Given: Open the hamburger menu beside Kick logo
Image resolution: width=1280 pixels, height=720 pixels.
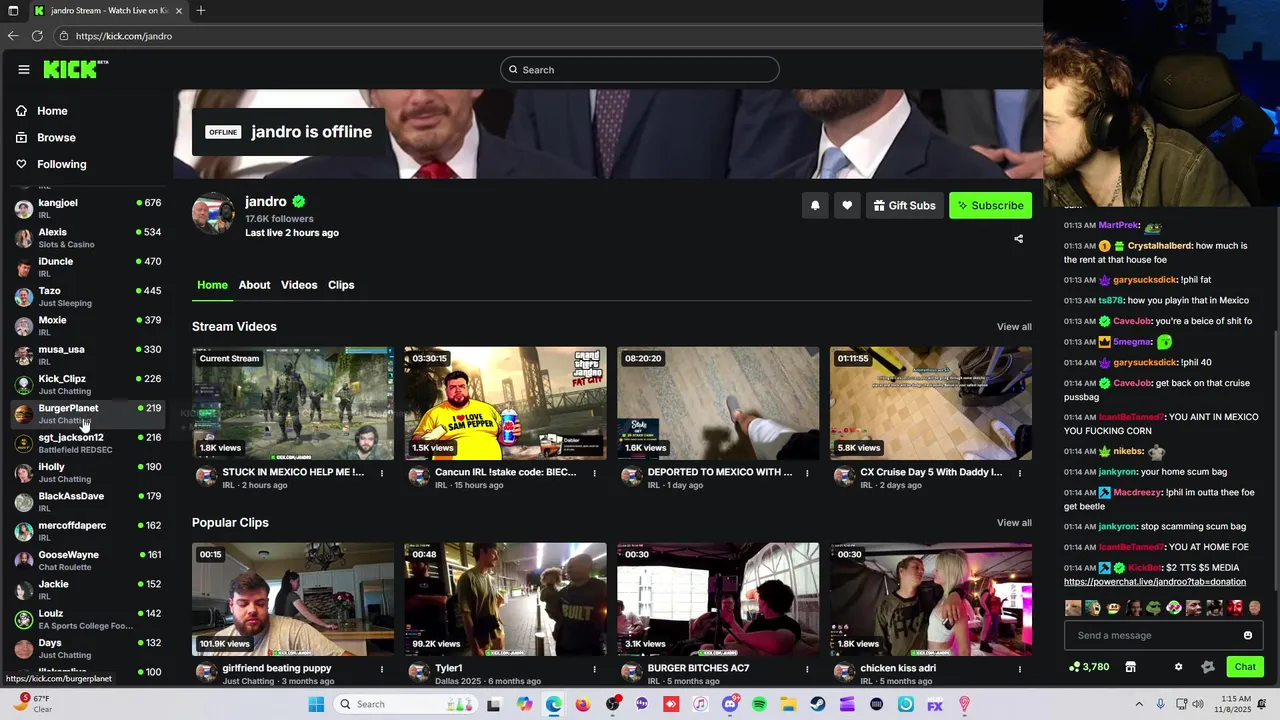Looking at the screenshot, I should click(23, 69).
